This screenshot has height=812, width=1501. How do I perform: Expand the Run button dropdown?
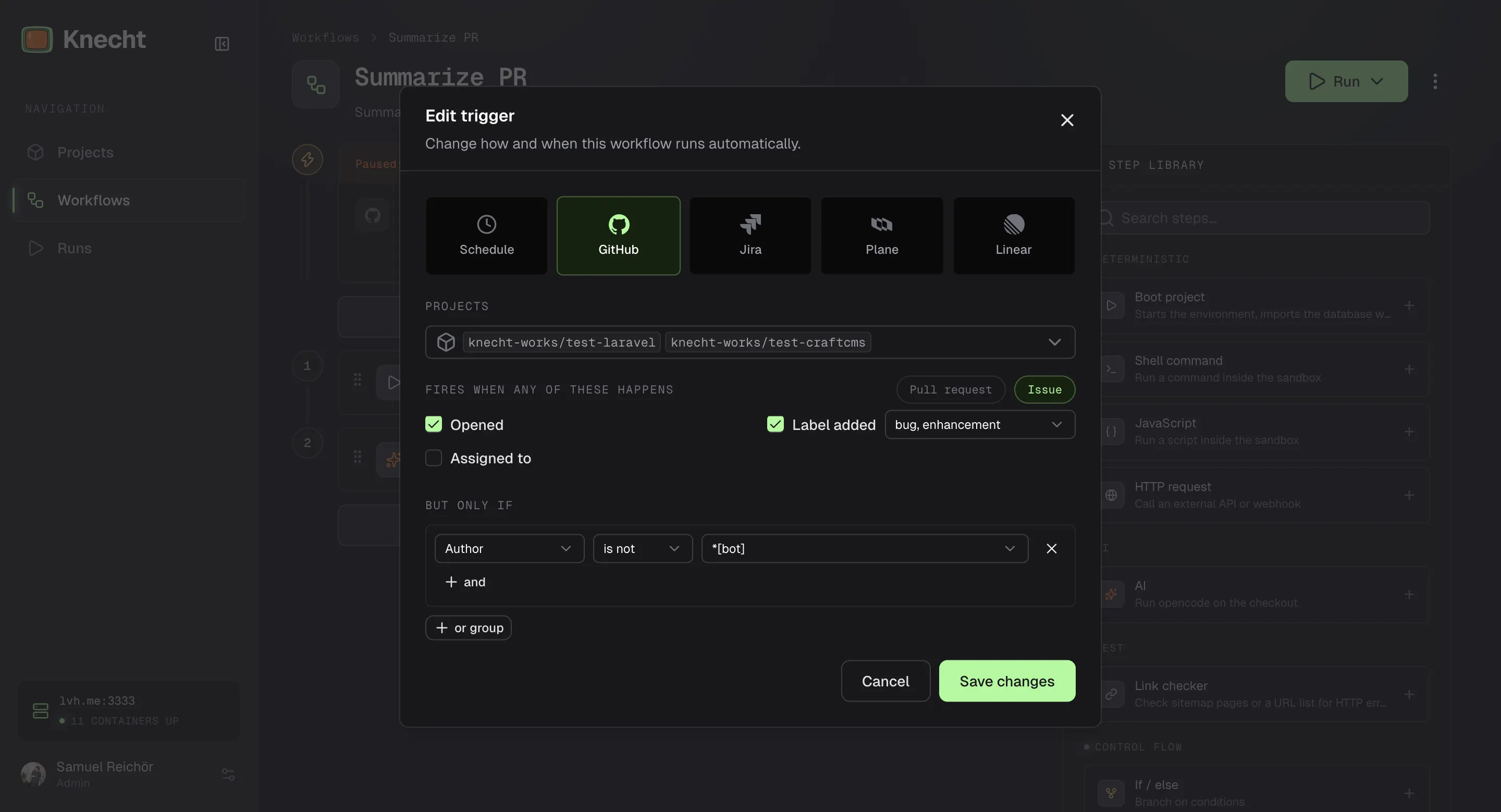tap(1377, 81)
